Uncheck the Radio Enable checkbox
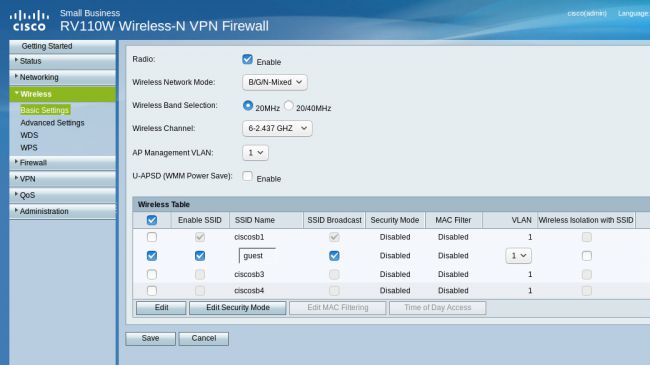 point(247,59)
